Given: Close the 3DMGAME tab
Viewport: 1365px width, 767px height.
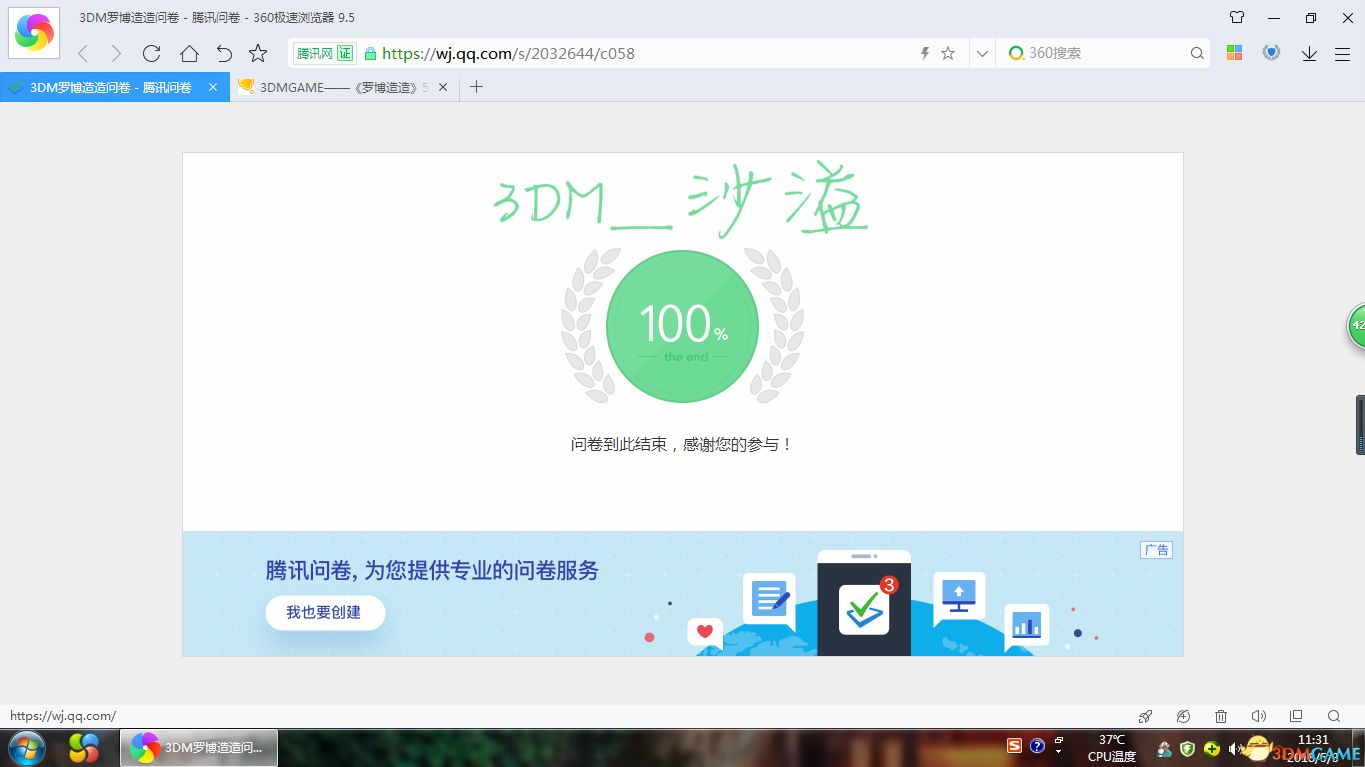Looking at the screenshot, I should coord(443,87).
